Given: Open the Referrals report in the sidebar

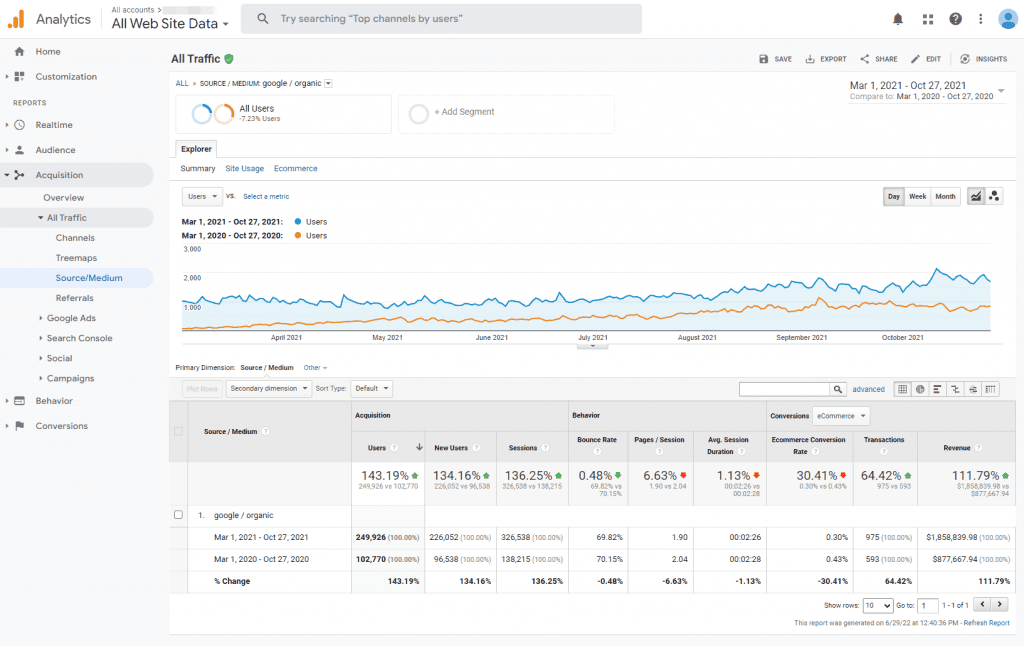Looking at the screenshot, I should tap(75, 298).
